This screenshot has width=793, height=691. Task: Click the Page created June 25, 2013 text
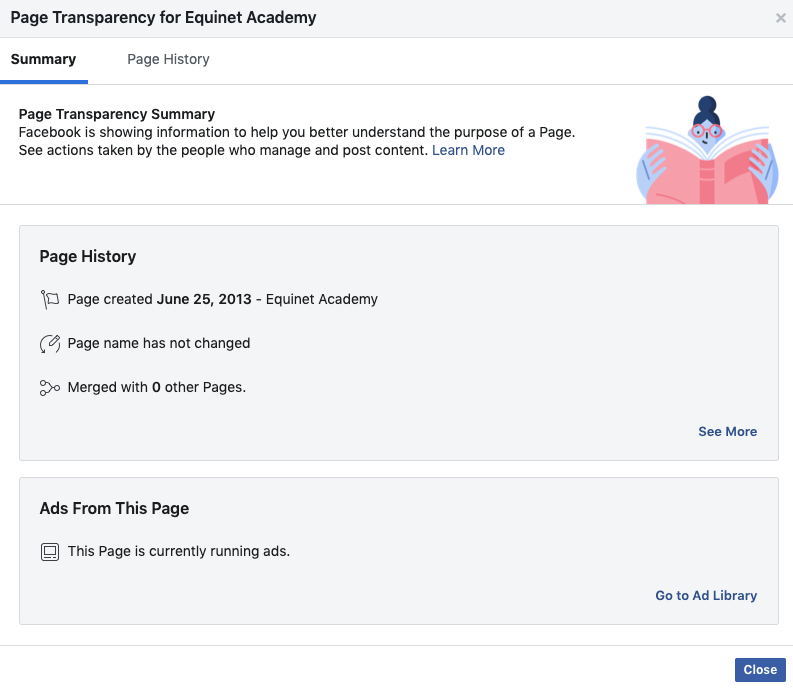[x=159, y=299]
